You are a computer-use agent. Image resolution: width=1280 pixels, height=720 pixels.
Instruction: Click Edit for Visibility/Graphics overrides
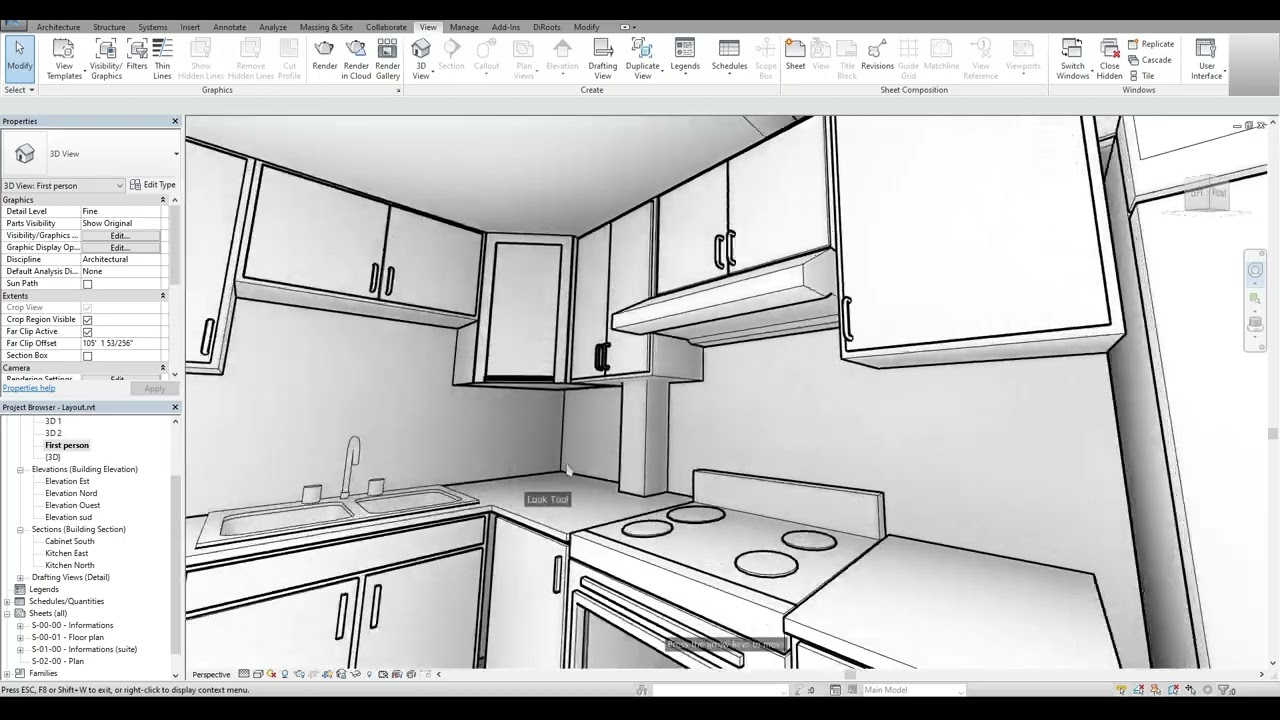[x=120, y=236]
